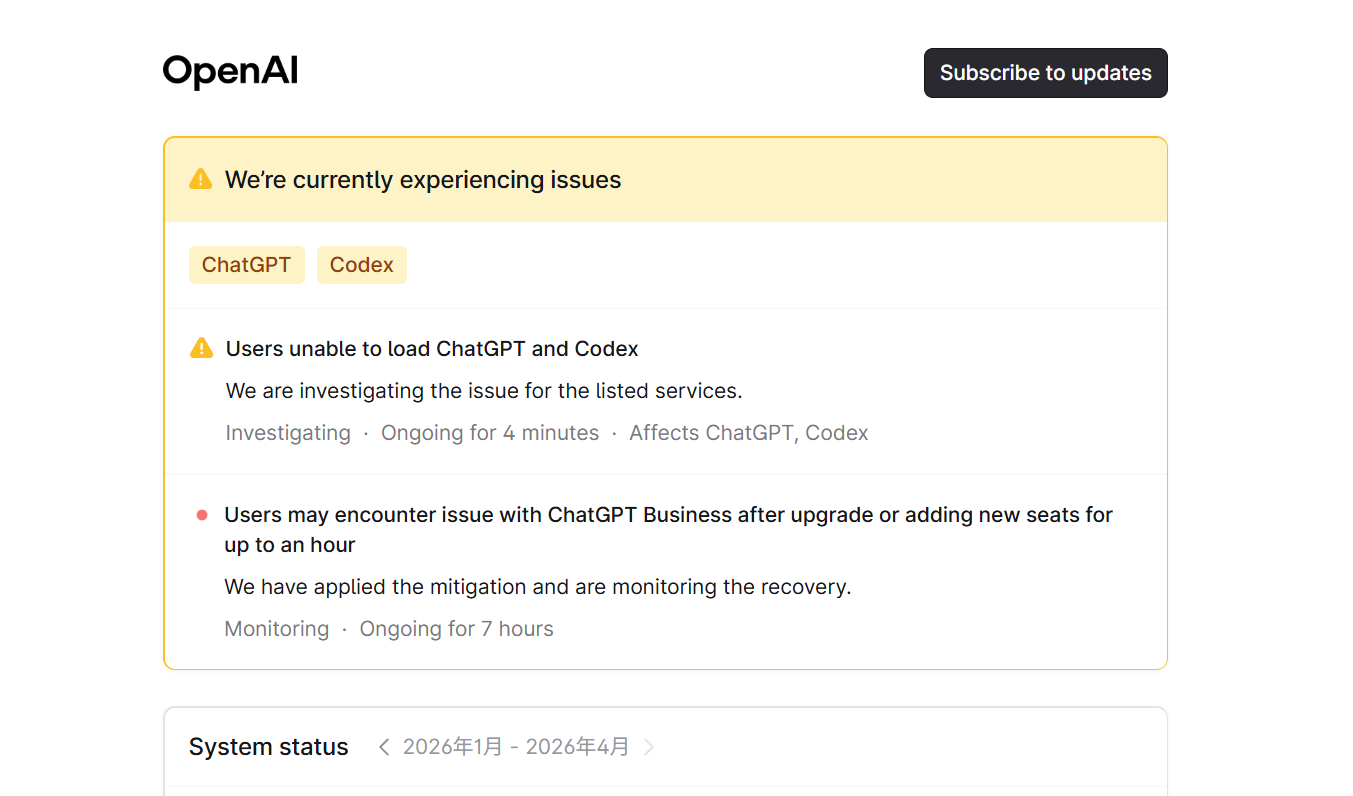The image size is (1353, 796).
Task: Select the ChatGPT affected-service tag
Action: click(x=247, y=265)
